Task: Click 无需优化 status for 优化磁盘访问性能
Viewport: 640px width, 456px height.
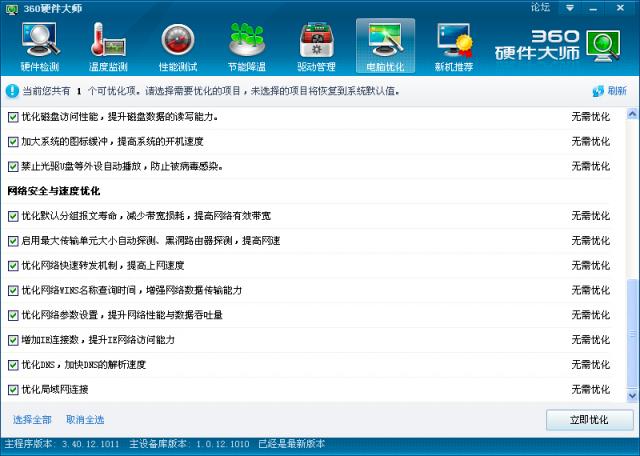Action: [591, 117]
